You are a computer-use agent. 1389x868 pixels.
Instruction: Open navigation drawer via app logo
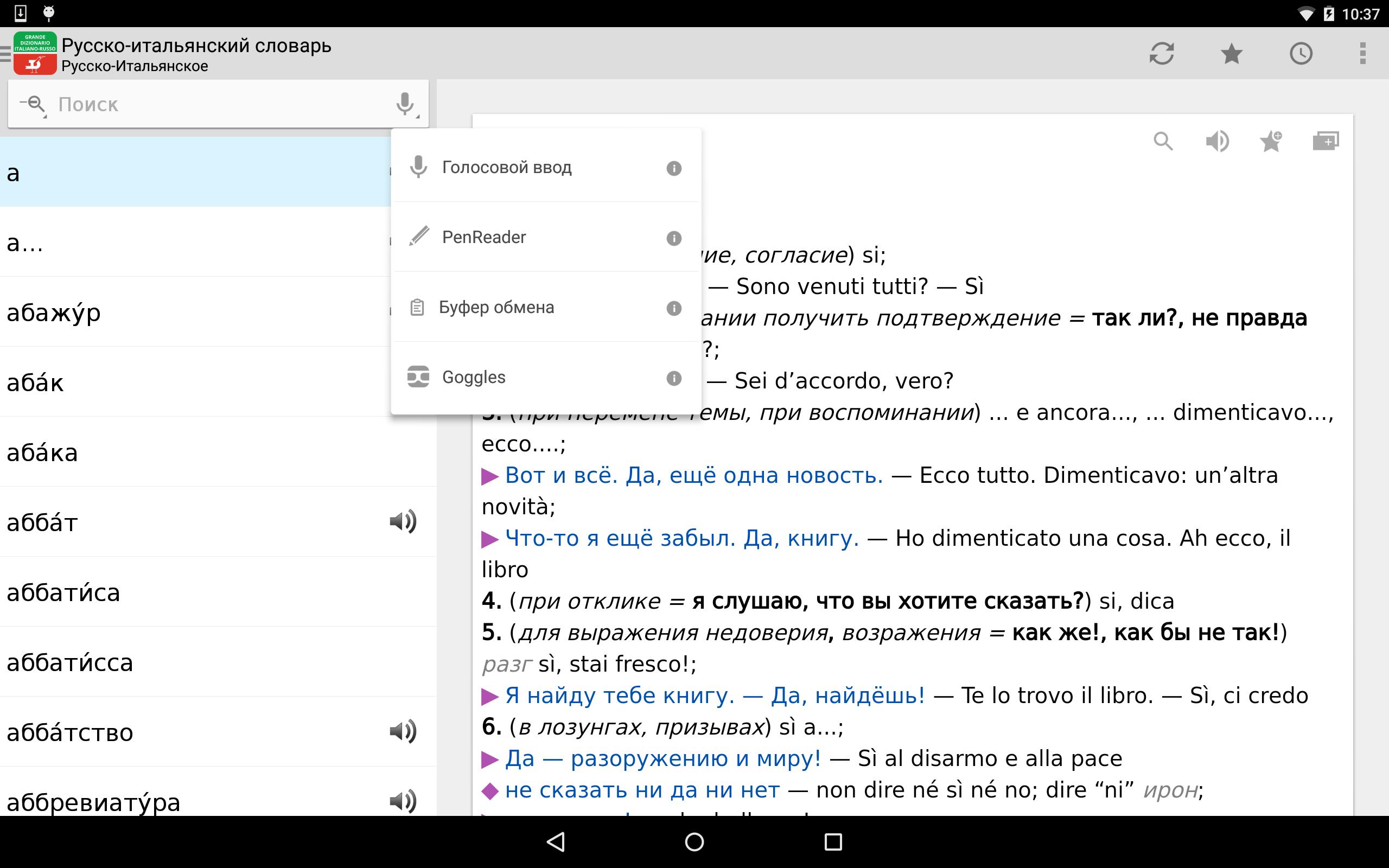(33, 53)
